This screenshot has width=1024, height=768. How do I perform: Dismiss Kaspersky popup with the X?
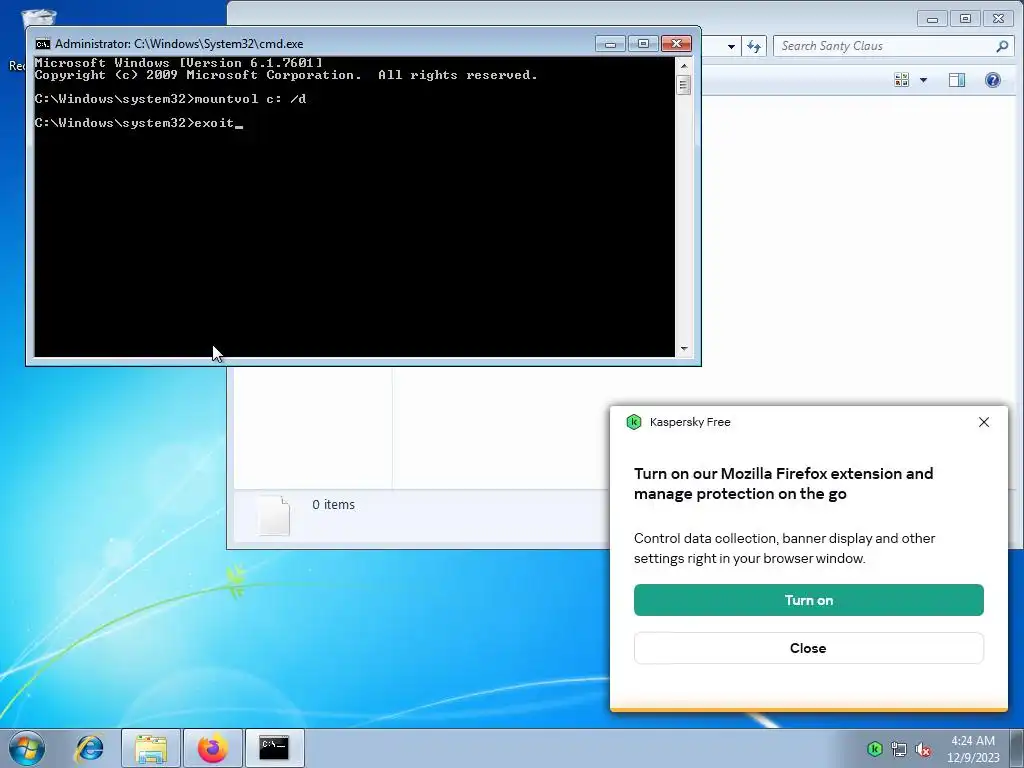[x=984, y=422]
